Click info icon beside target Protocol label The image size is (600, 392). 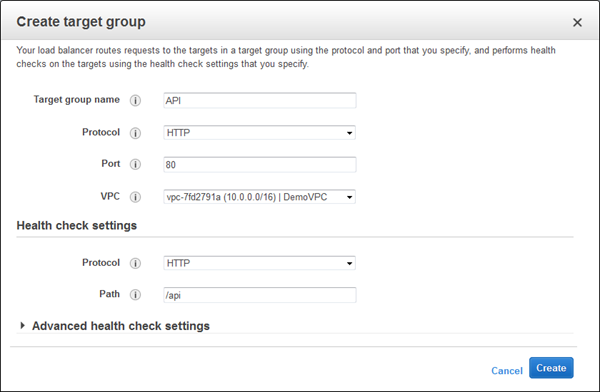(x=135, y=133)
